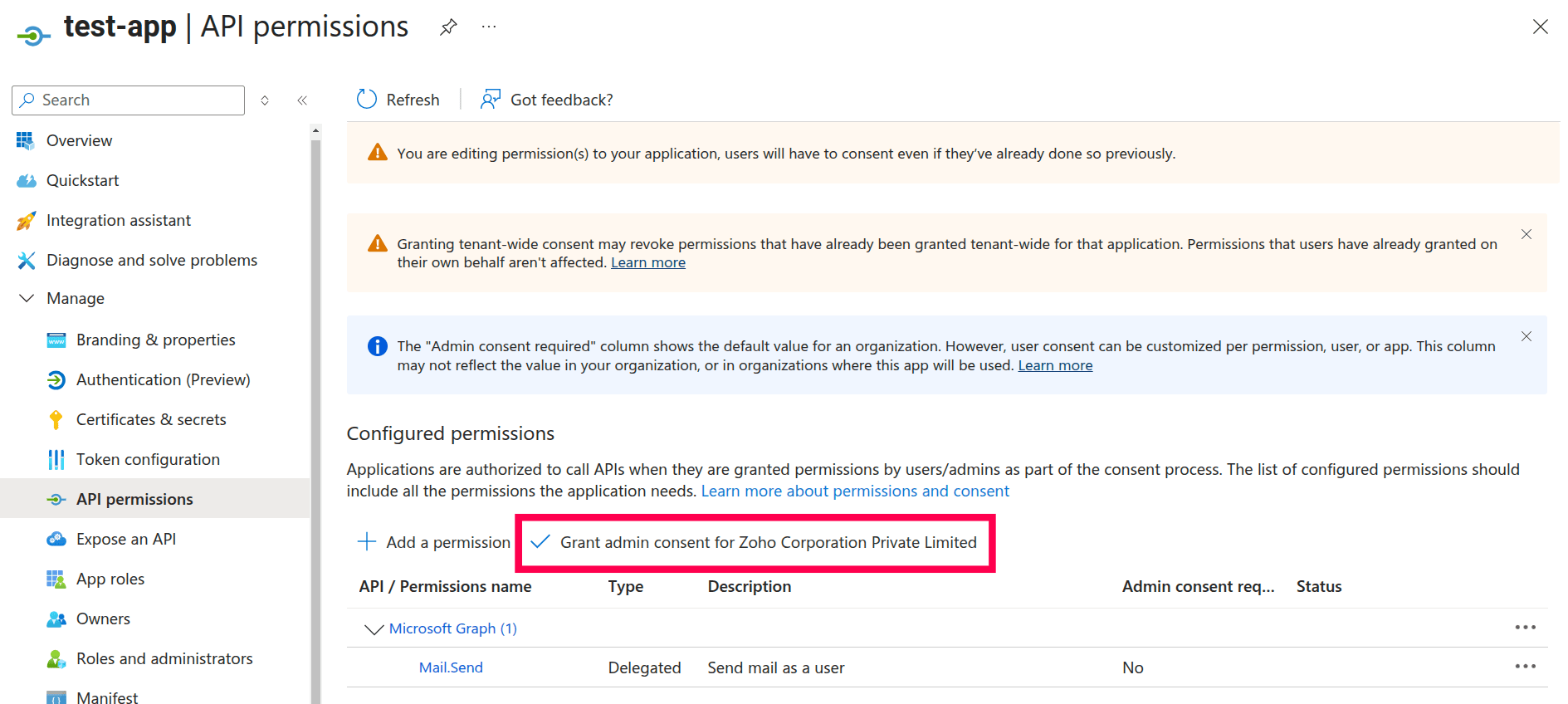
Task: Click Grant admin consent for Zoho Corporation
Action: pyautogui.click(x=755, y=542)
